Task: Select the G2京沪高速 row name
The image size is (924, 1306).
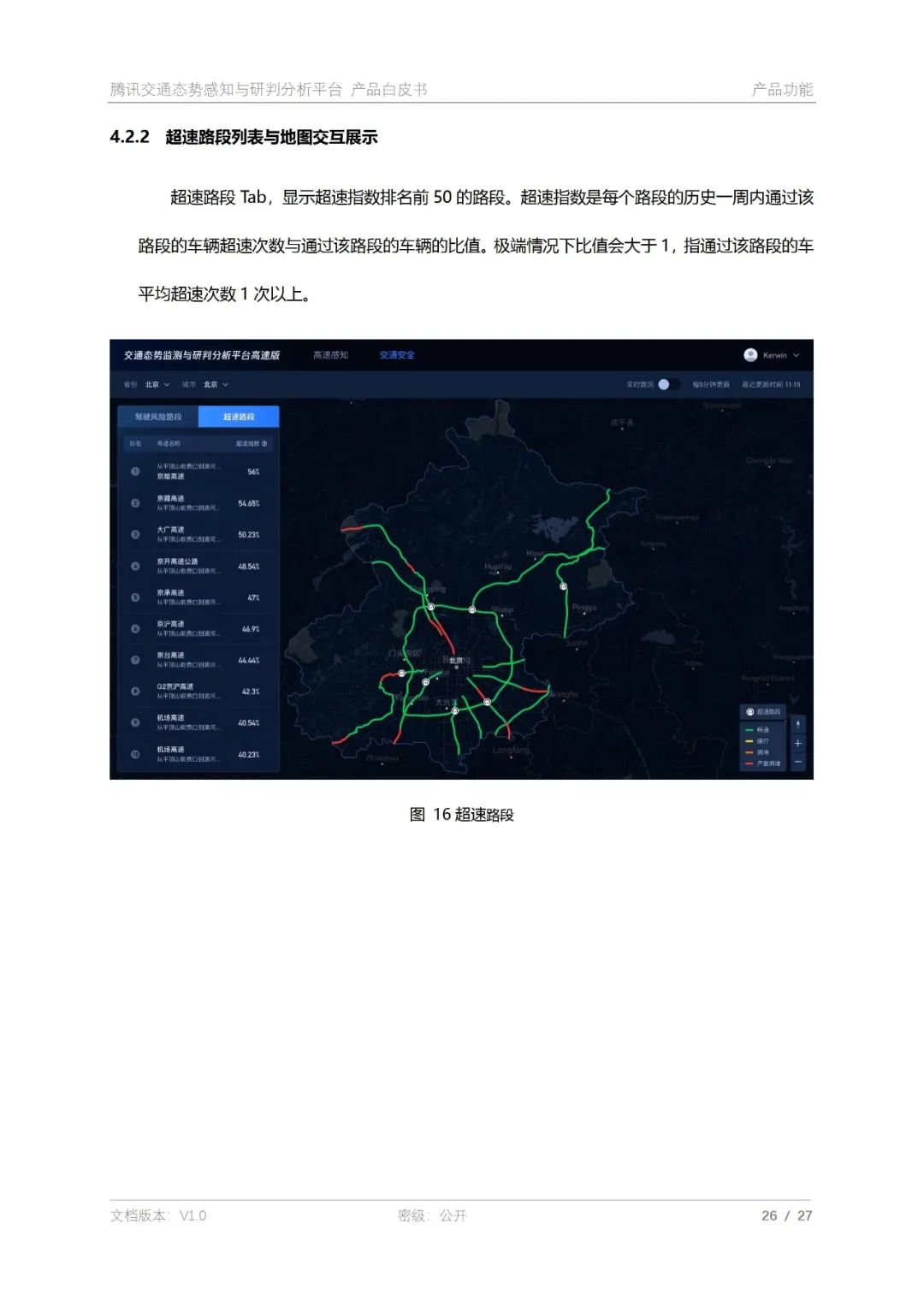Action: click(x=175, y=686)
